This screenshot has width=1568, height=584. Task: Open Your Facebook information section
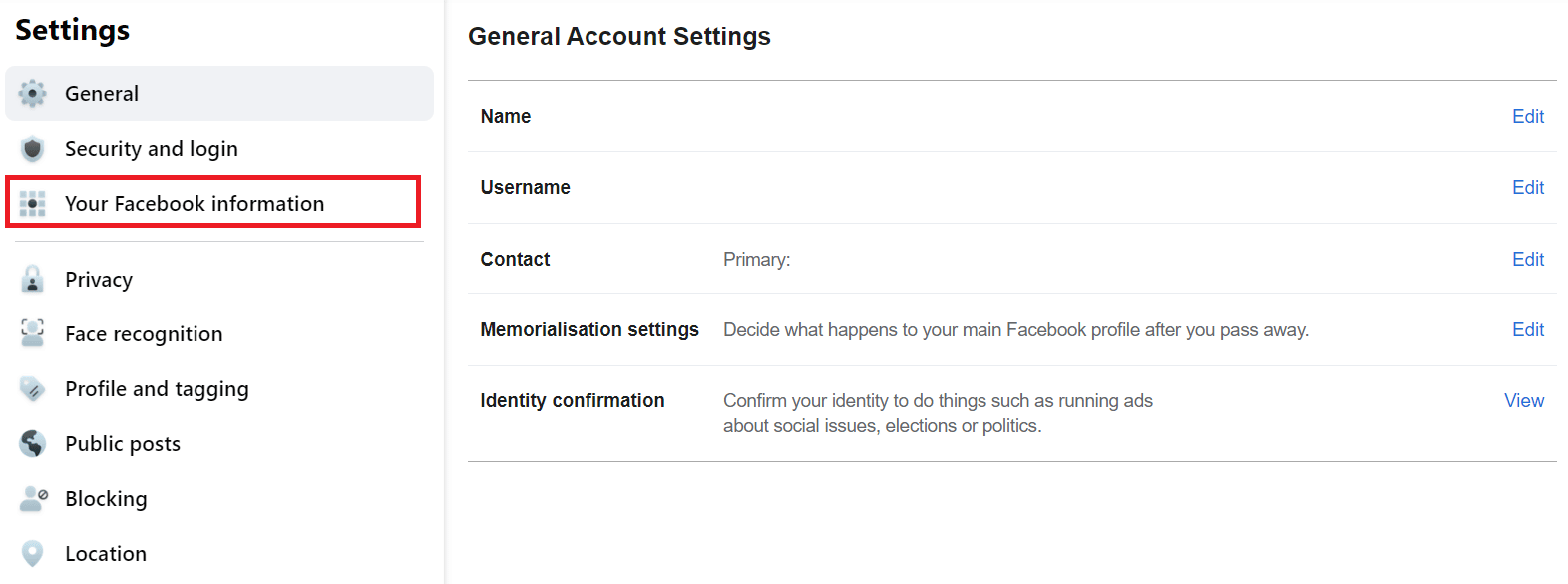tap(195, 203)
